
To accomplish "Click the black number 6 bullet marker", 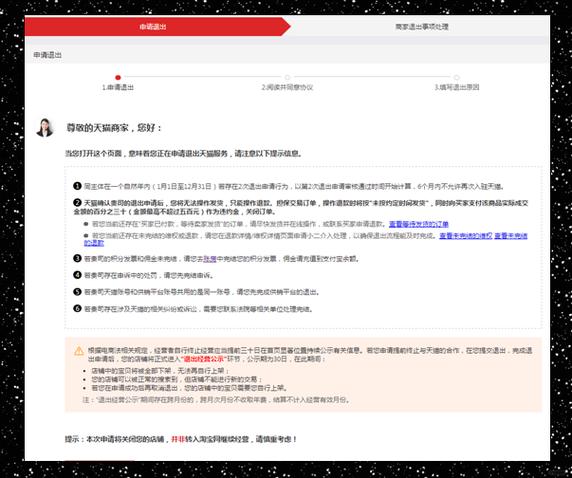I will point(77,308).
